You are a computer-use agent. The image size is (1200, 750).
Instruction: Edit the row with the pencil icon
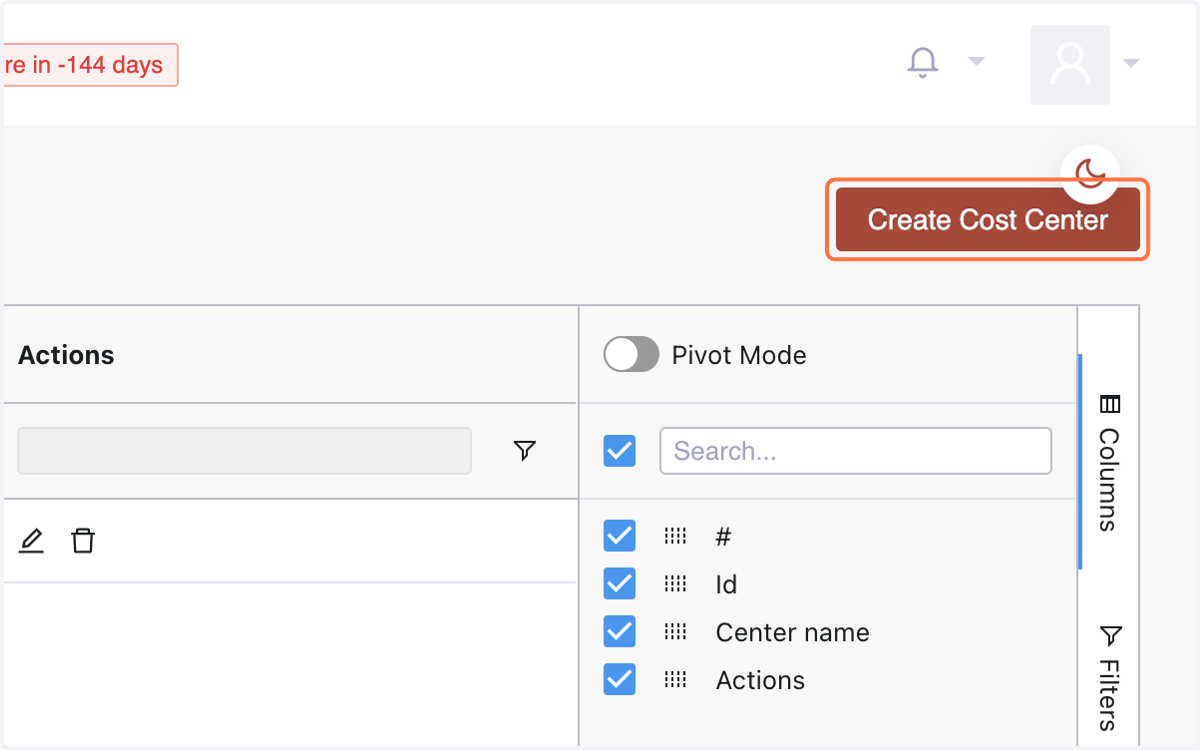[x=31, y=541]
